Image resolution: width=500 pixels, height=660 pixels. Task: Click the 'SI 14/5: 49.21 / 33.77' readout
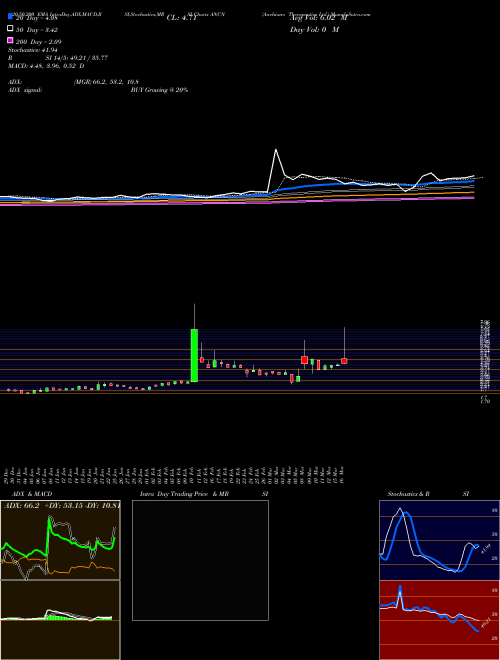tap(77, 58)
